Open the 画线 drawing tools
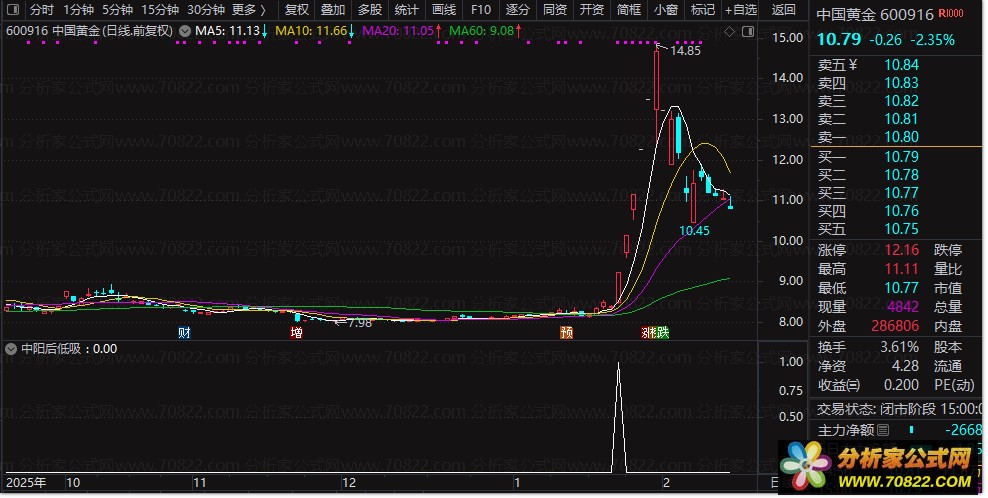The width and height of the screenshot is (988, 498). (444, 10)
